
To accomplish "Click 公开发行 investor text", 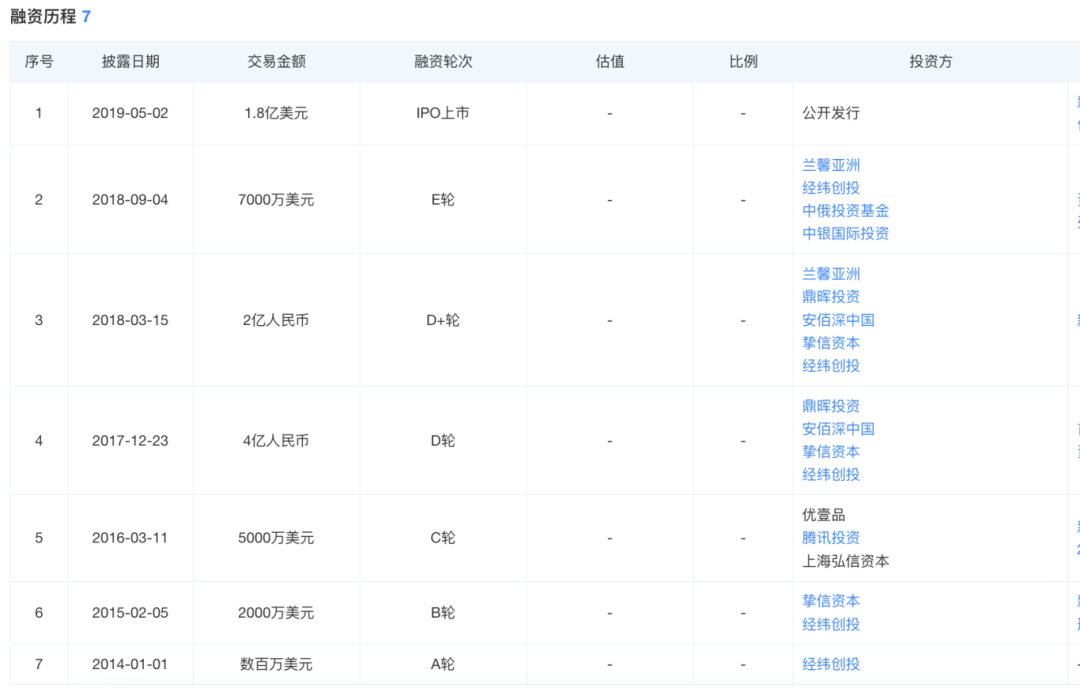I will pyautogui.click(x=831, y=113).
